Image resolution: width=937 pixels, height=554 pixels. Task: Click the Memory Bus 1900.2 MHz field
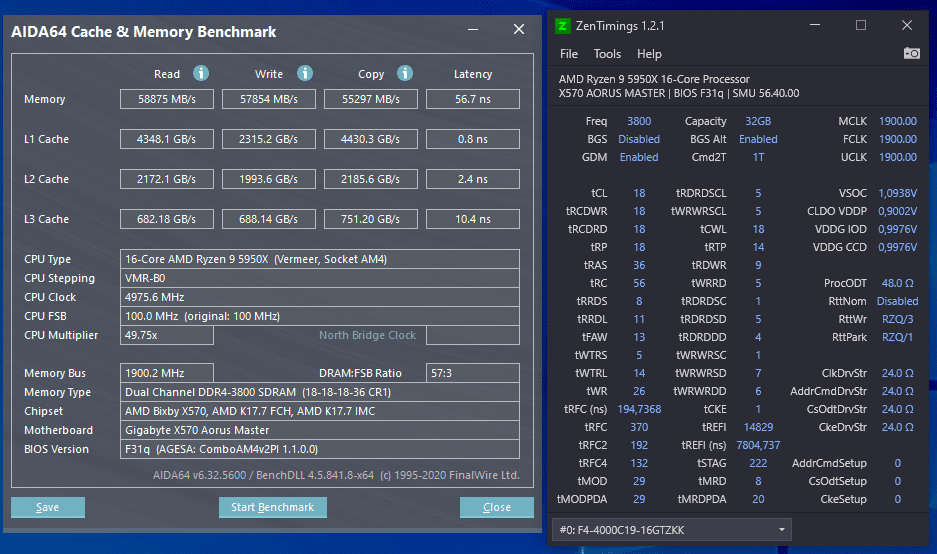click(167, 373)
